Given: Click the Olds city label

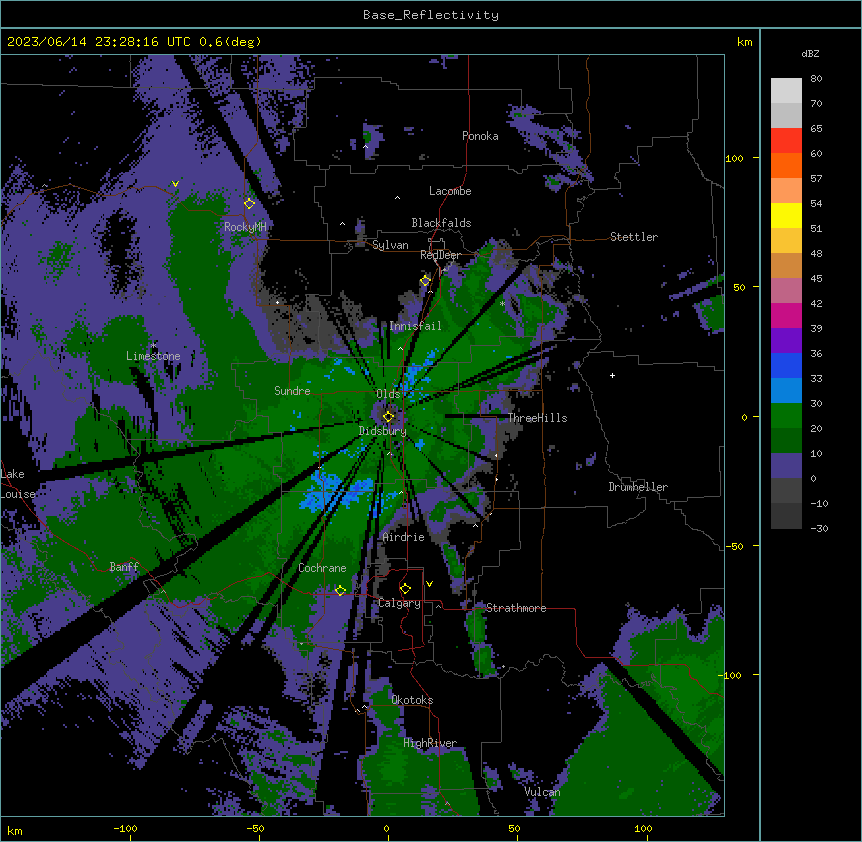Looking at the screenshot, I should pos(388,394).
